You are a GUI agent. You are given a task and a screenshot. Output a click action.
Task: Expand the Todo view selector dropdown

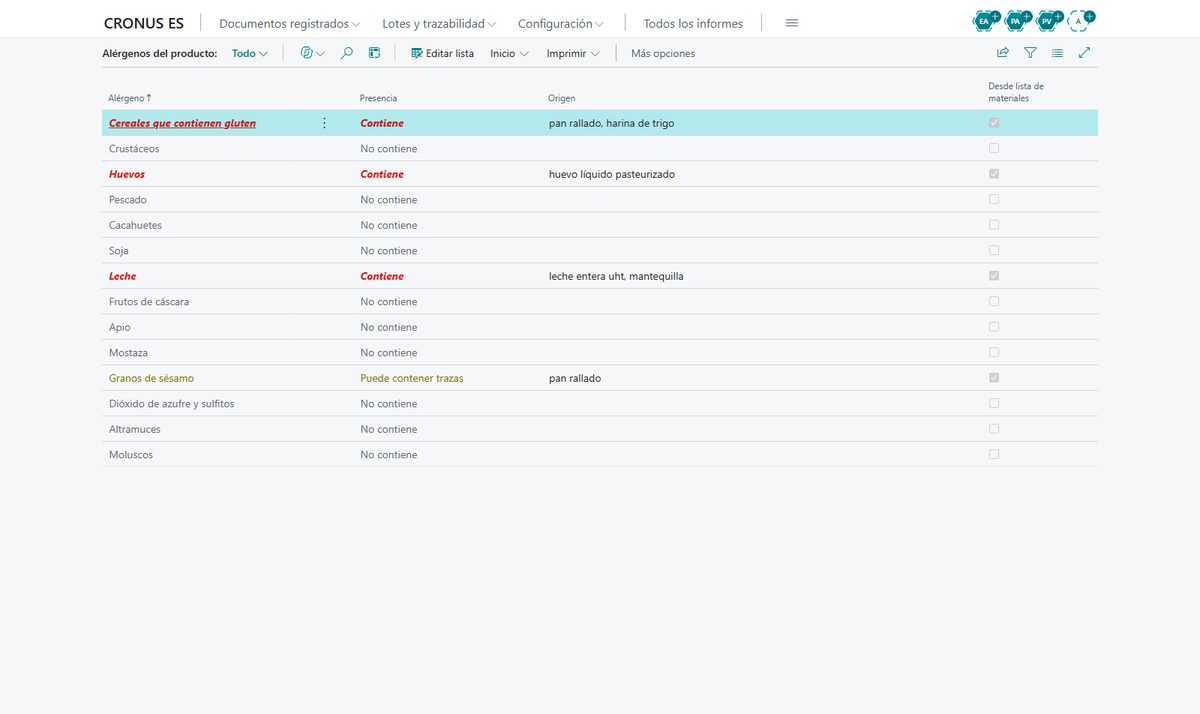coord(250,54)
